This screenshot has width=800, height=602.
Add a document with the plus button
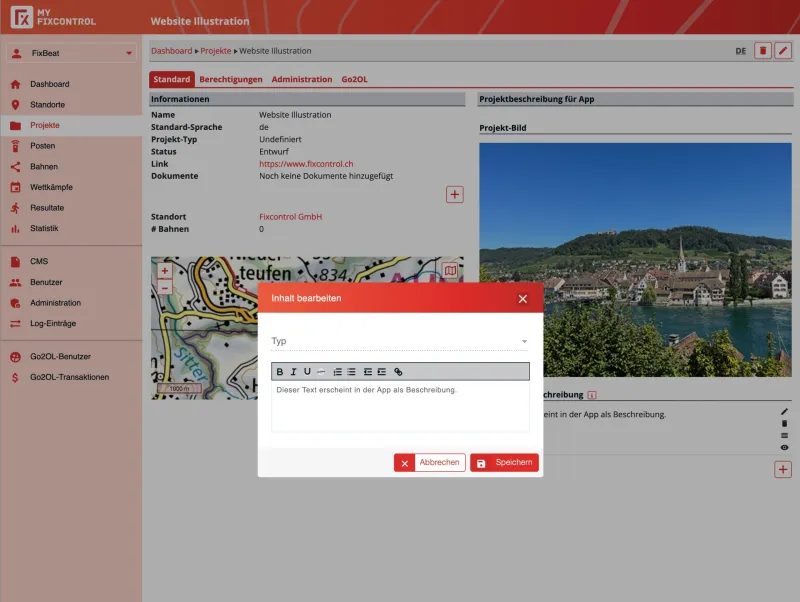point(455,194)
